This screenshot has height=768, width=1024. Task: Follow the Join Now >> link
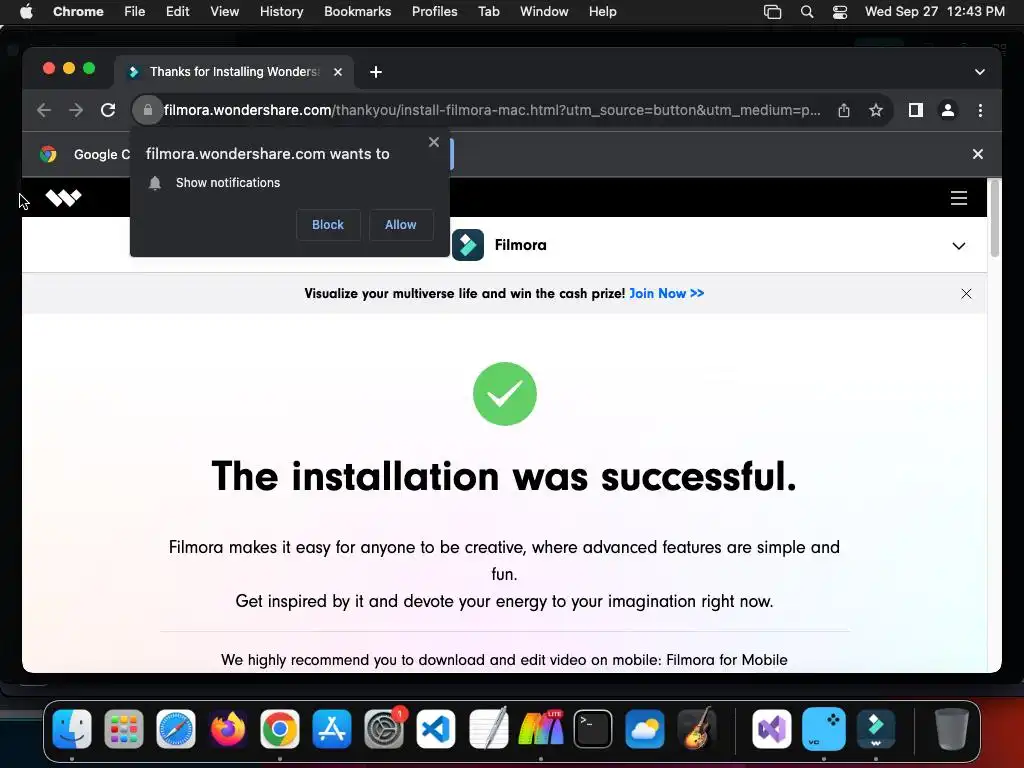point(667,293)
